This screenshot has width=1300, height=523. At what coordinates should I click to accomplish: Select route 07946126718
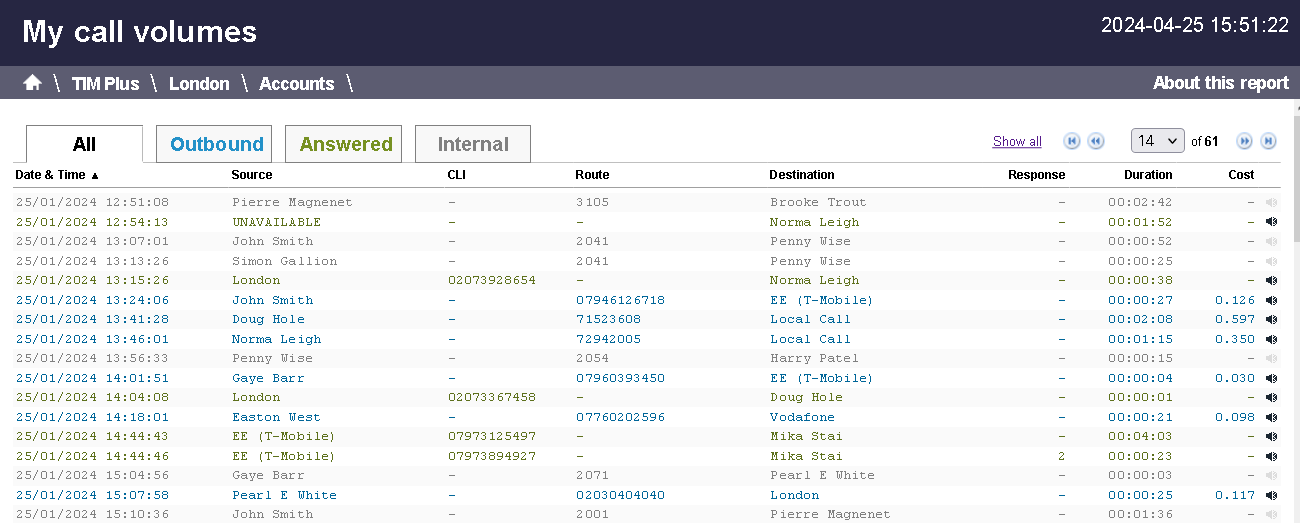[x=620, y=300]
